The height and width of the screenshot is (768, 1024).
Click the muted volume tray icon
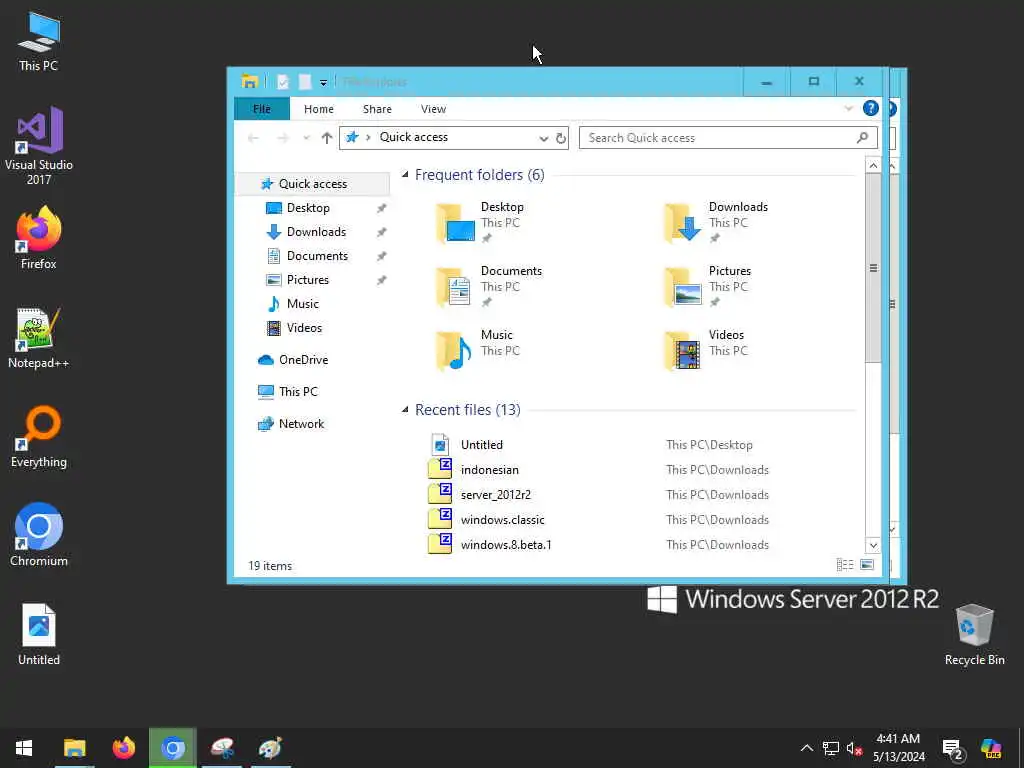(x=854, y=748)
